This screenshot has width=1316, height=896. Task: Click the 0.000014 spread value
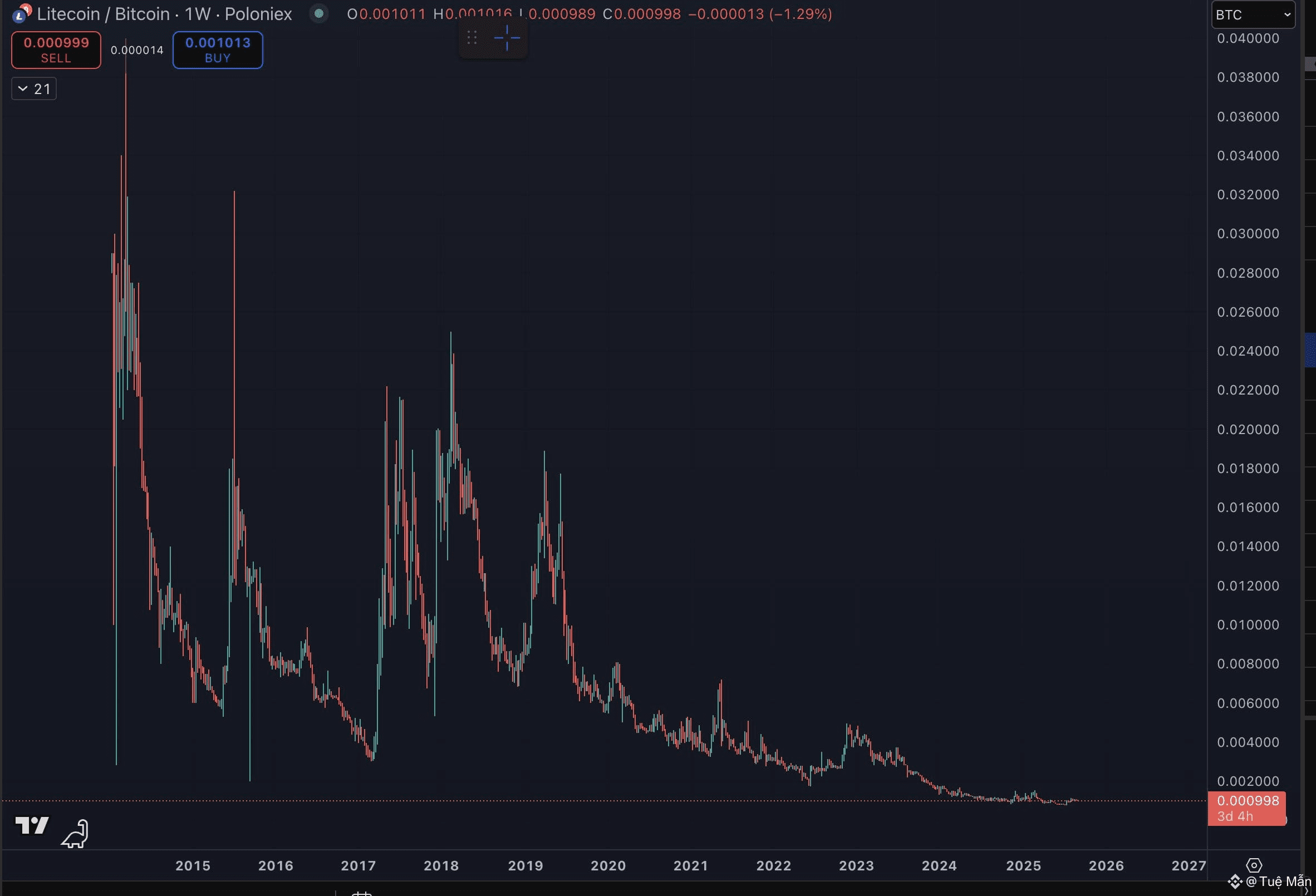[x=137, y=50]
